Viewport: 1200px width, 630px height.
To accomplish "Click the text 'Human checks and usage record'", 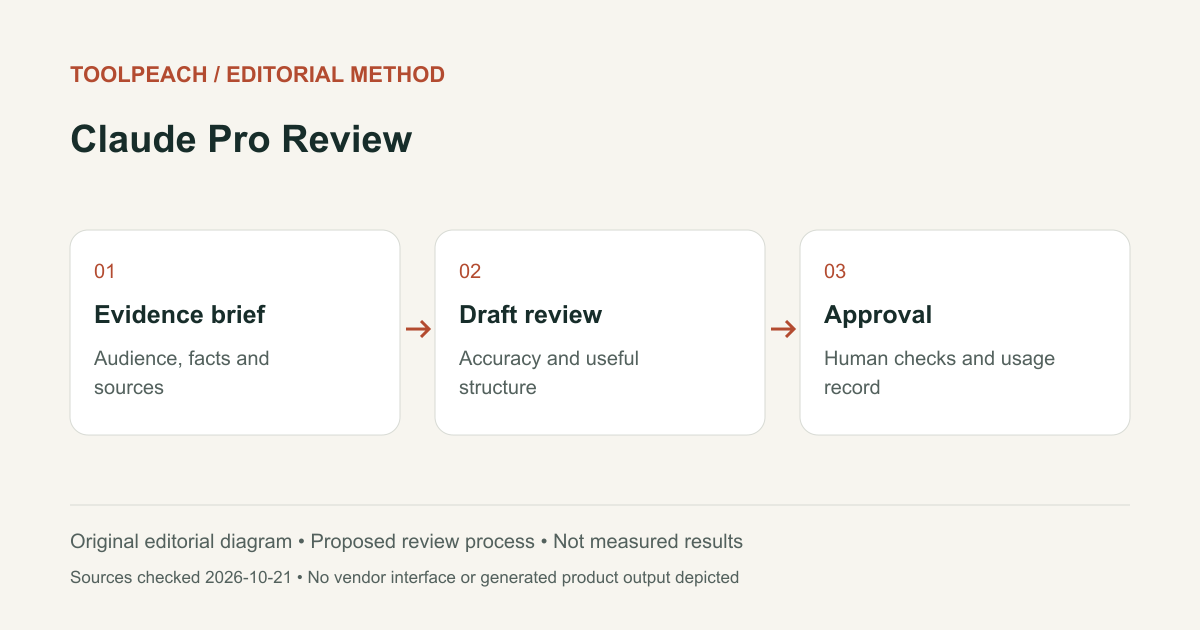I will coord(940,372).
